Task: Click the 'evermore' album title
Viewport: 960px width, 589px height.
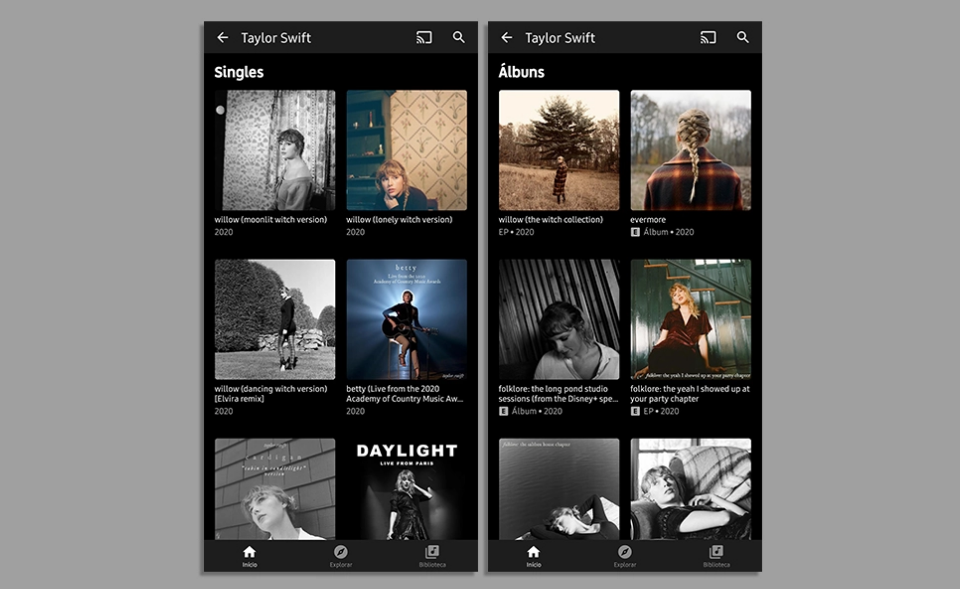Action: [648, 220]
